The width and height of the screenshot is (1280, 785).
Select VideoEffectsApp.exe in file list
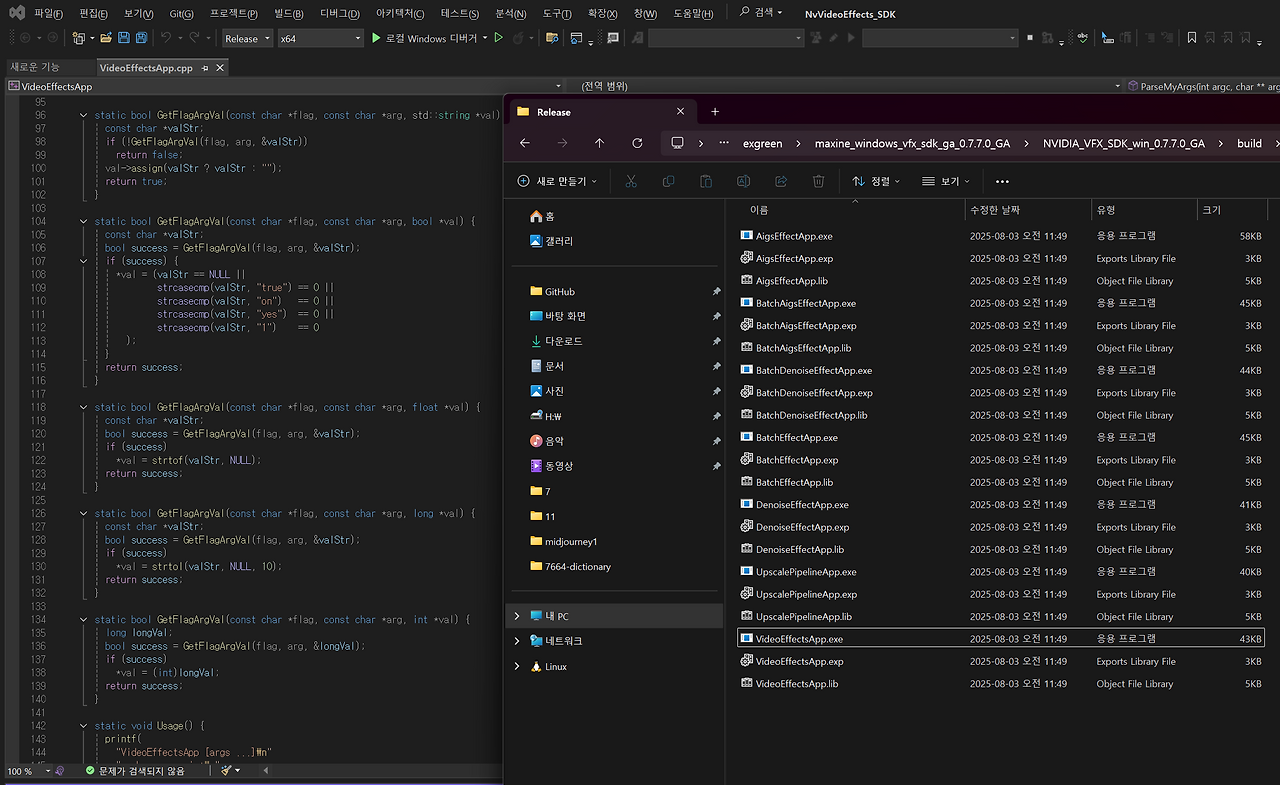point(799,639)
